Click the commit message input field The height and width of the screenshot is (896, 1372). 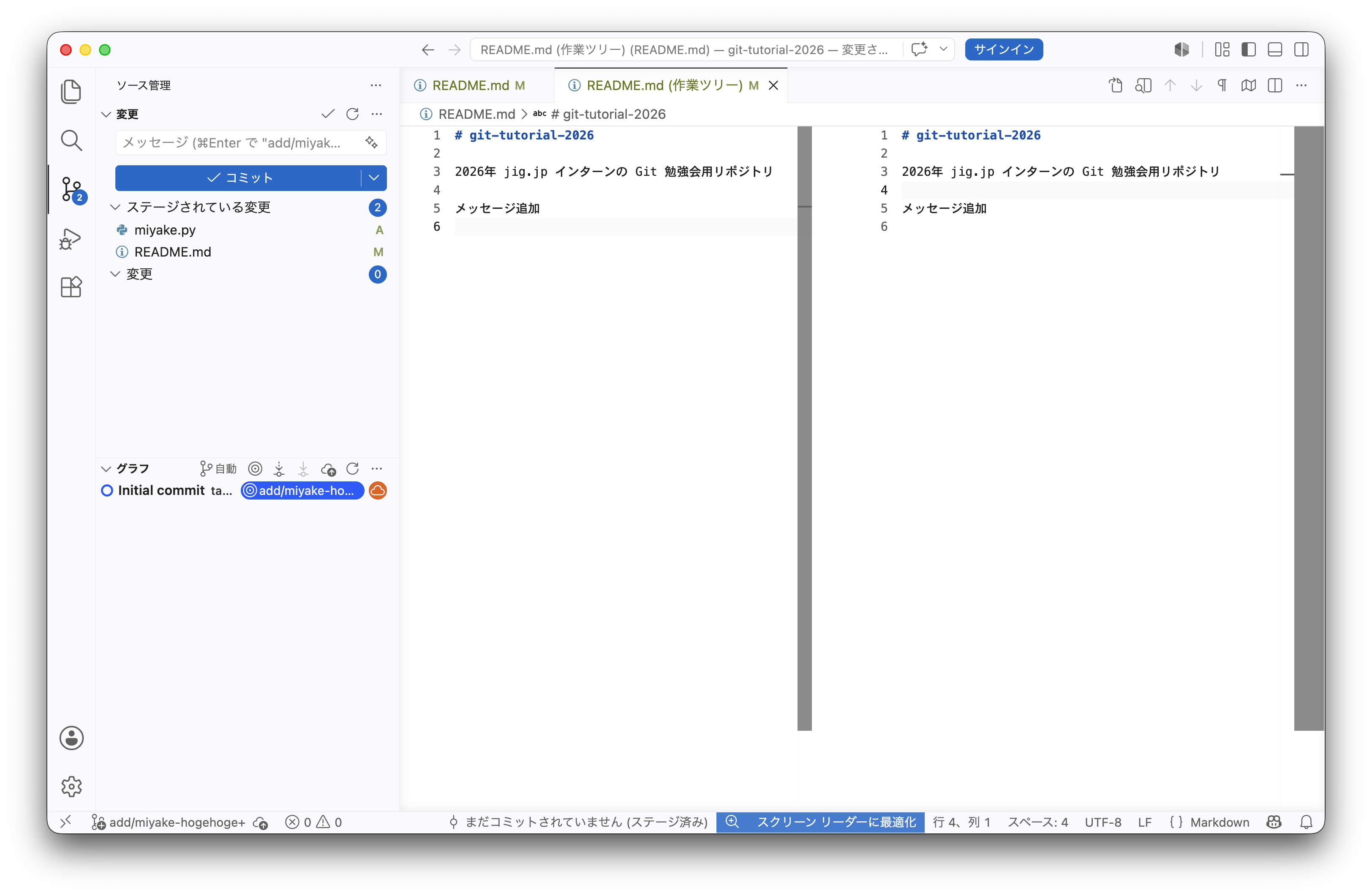pyautogui.click(x=239, y=142)
